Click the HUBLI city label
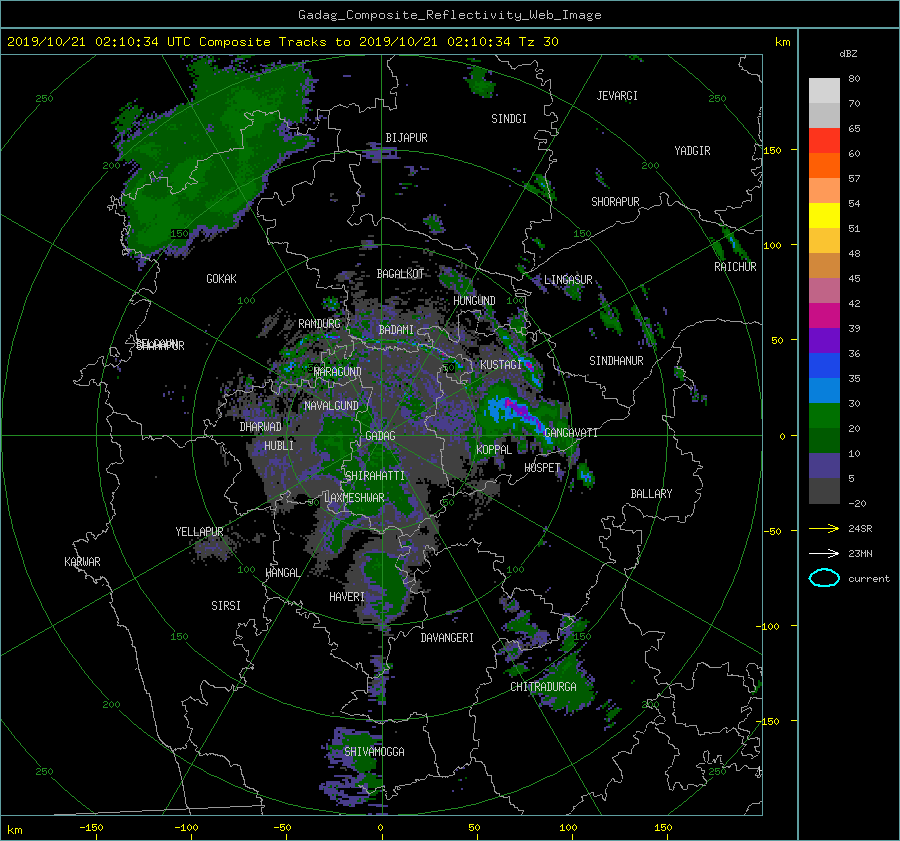 [x=278, y=446]
